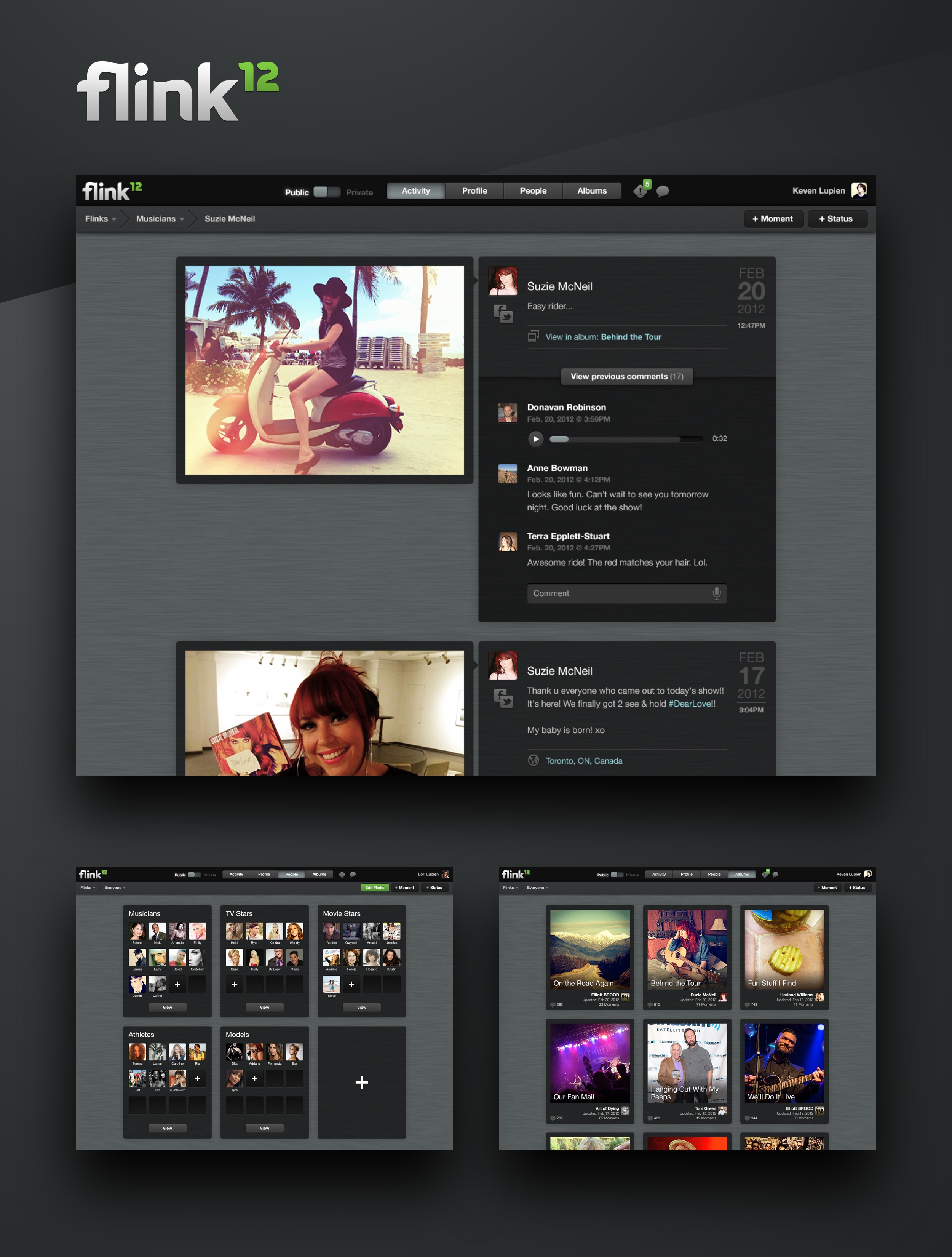Screen dimensions: 952x1257
Task: Toggle Public/Private switch on Albums screen
Action: [x=617, y=875]
